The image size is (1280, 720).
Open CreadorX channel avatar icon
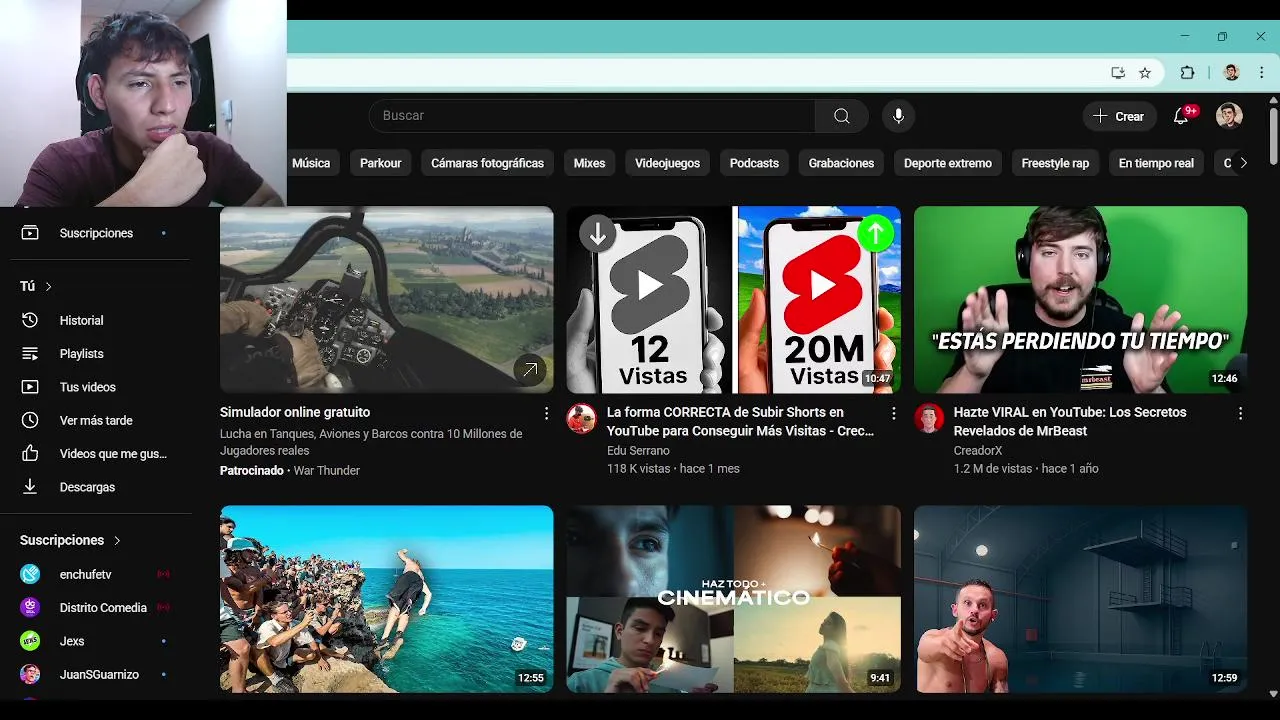pos(929,418)
